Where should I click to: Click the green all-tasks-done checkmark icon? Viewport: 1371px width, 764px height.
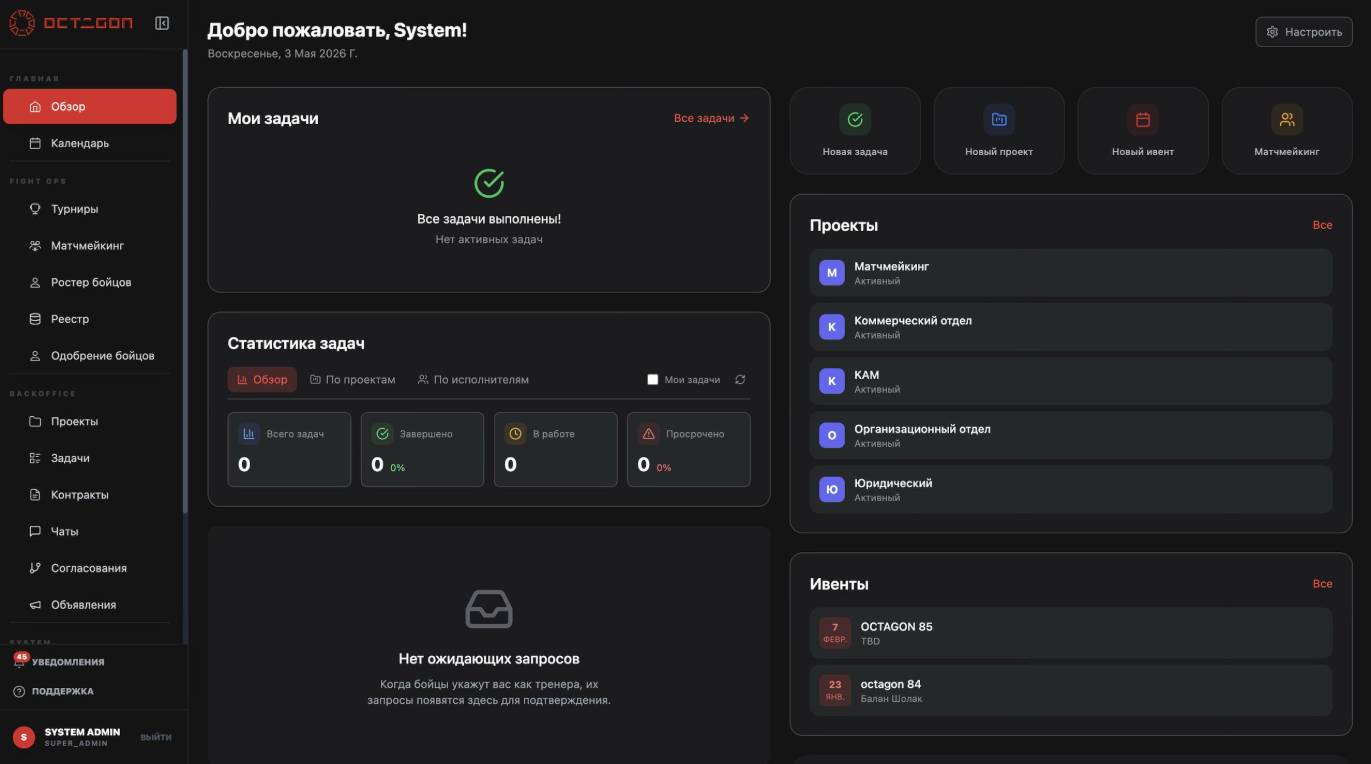click(489, 183)
